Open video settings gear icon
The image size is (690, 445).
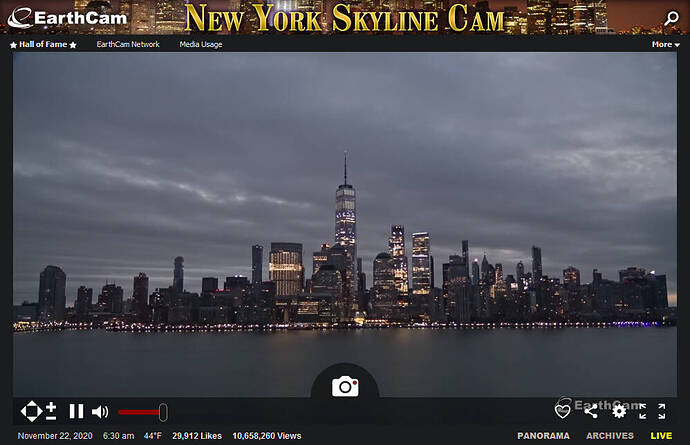click(619, 411)
